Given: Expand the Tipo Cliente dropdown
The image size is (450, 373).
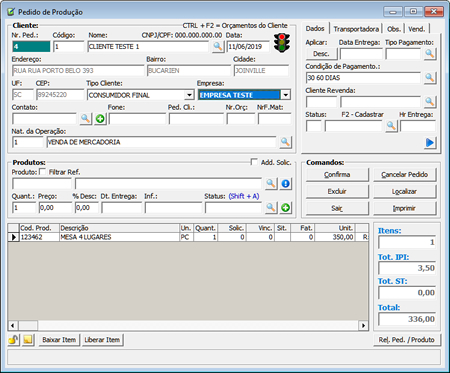Looking at the screenshot, I should coord(189,95).
